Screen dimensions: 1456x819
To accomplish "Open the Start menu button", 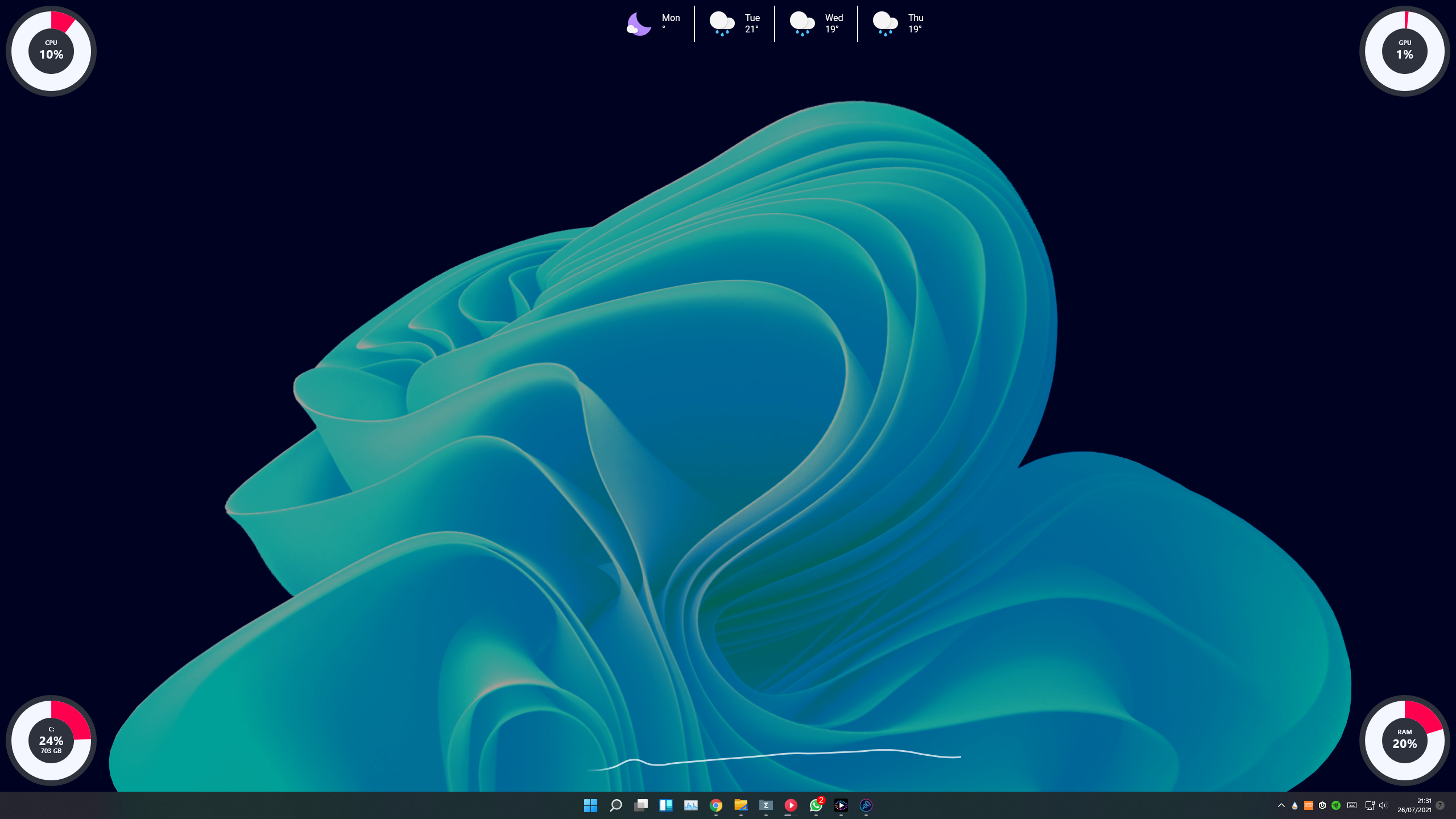I will coord(590,805).
